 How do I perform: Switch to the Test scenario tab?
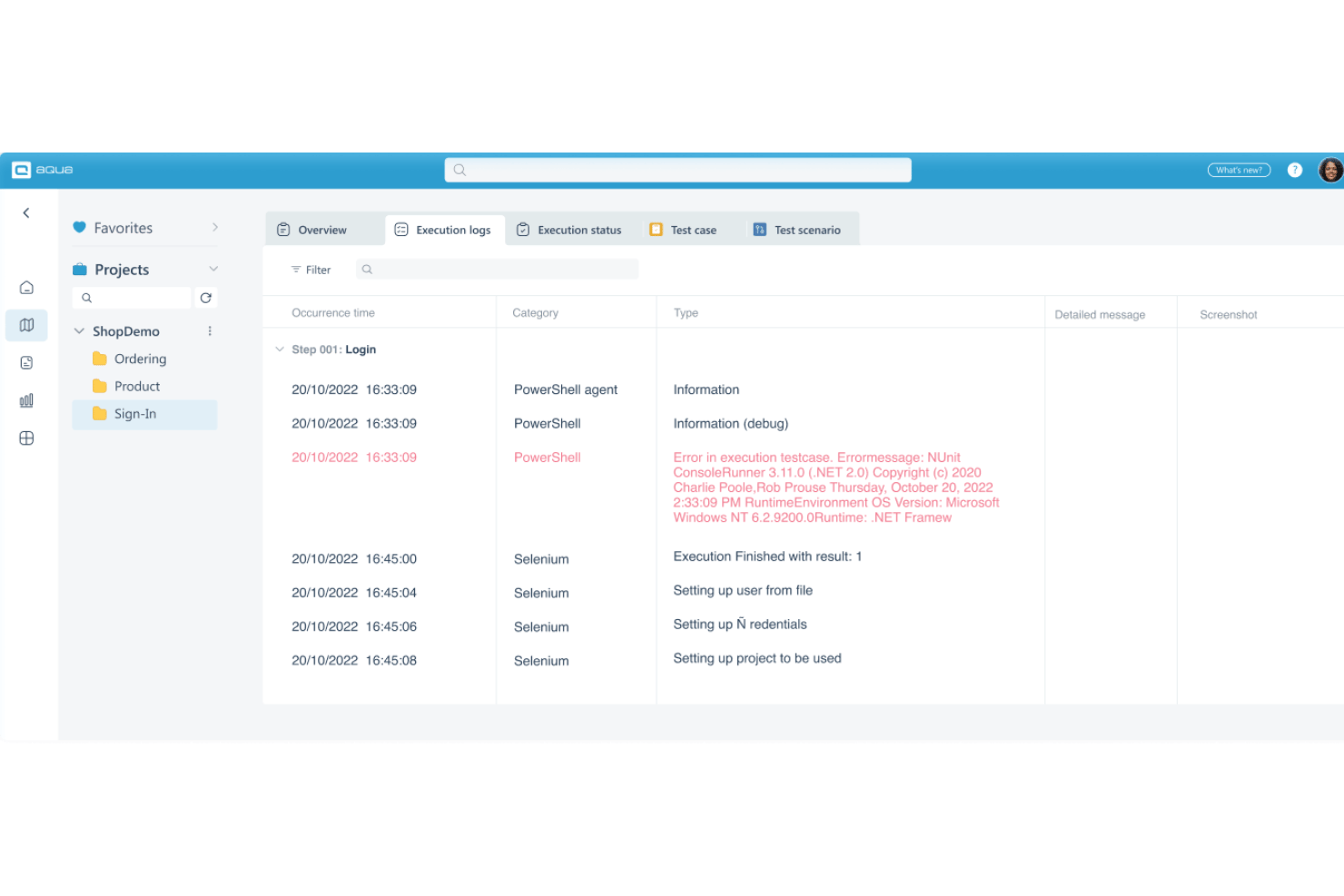[797, 231]
